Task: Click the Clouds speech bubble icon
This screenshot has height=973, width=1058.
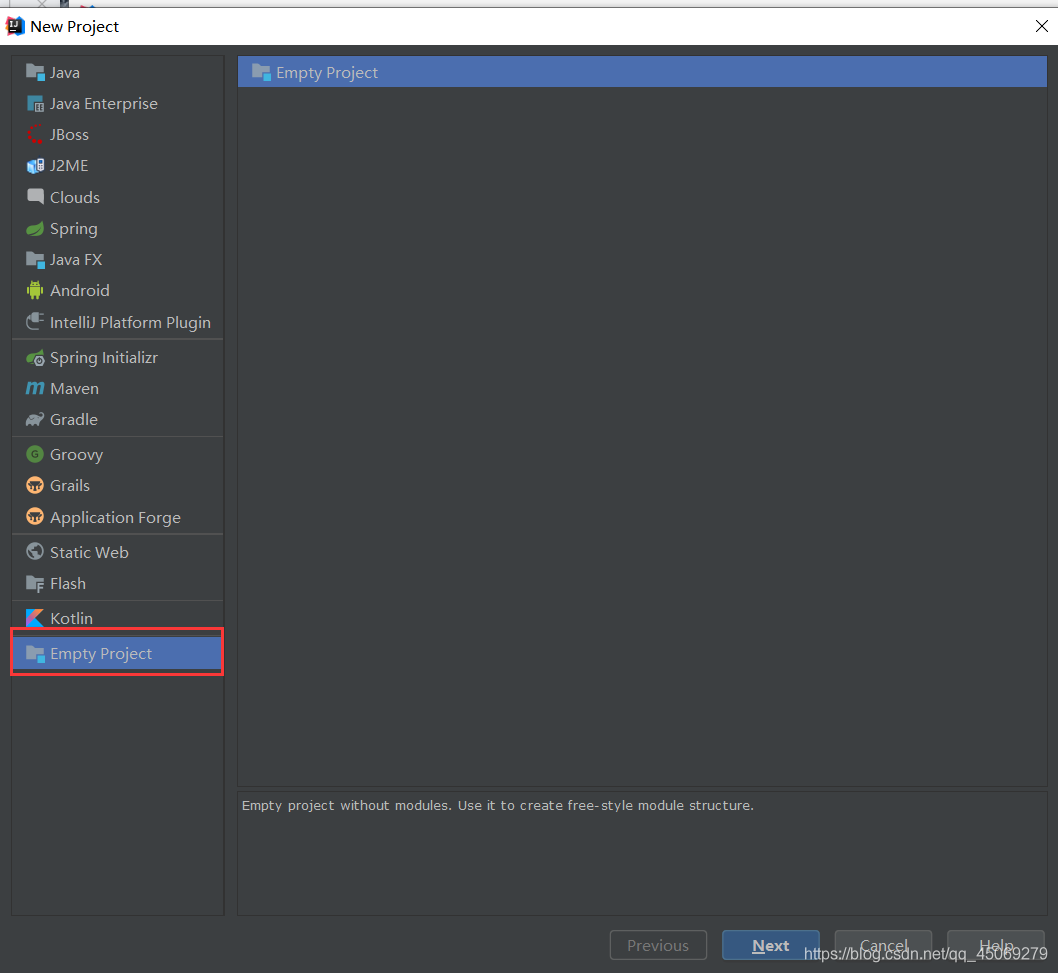Action: click(x=35, y=196)
